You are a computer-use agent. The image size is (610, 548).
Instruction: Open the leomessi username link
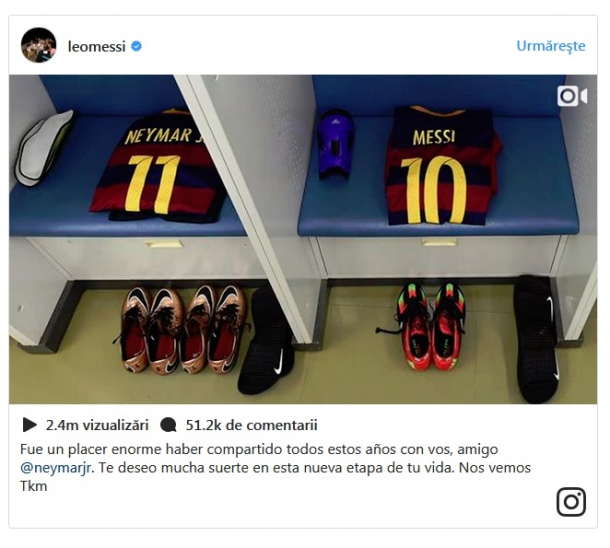point(96,46)
